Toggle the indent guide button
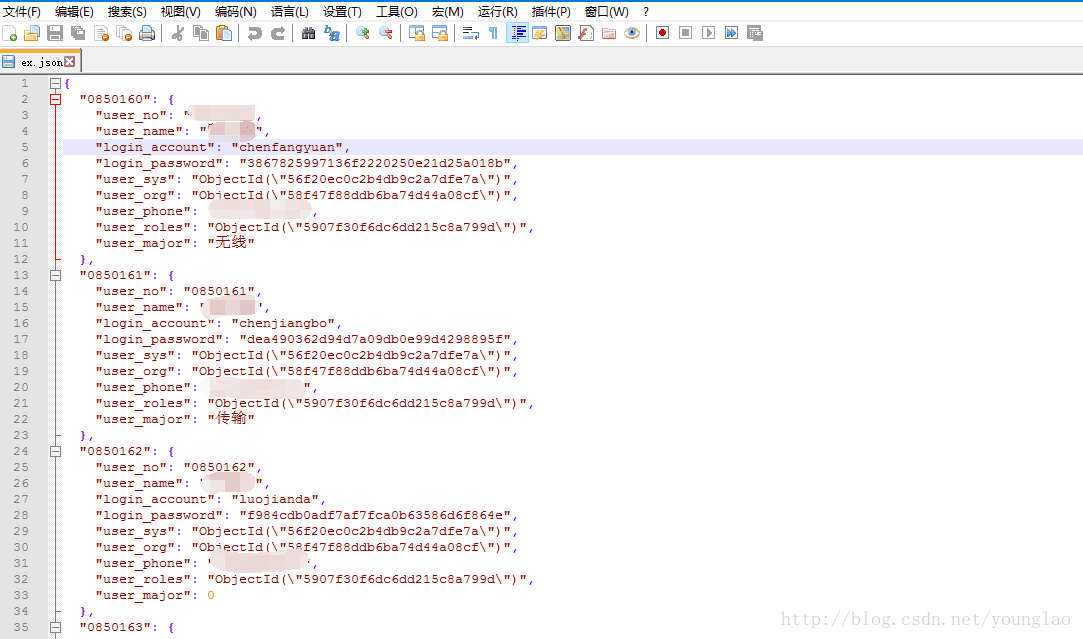 pyautogui.click(x=517, y=33)
